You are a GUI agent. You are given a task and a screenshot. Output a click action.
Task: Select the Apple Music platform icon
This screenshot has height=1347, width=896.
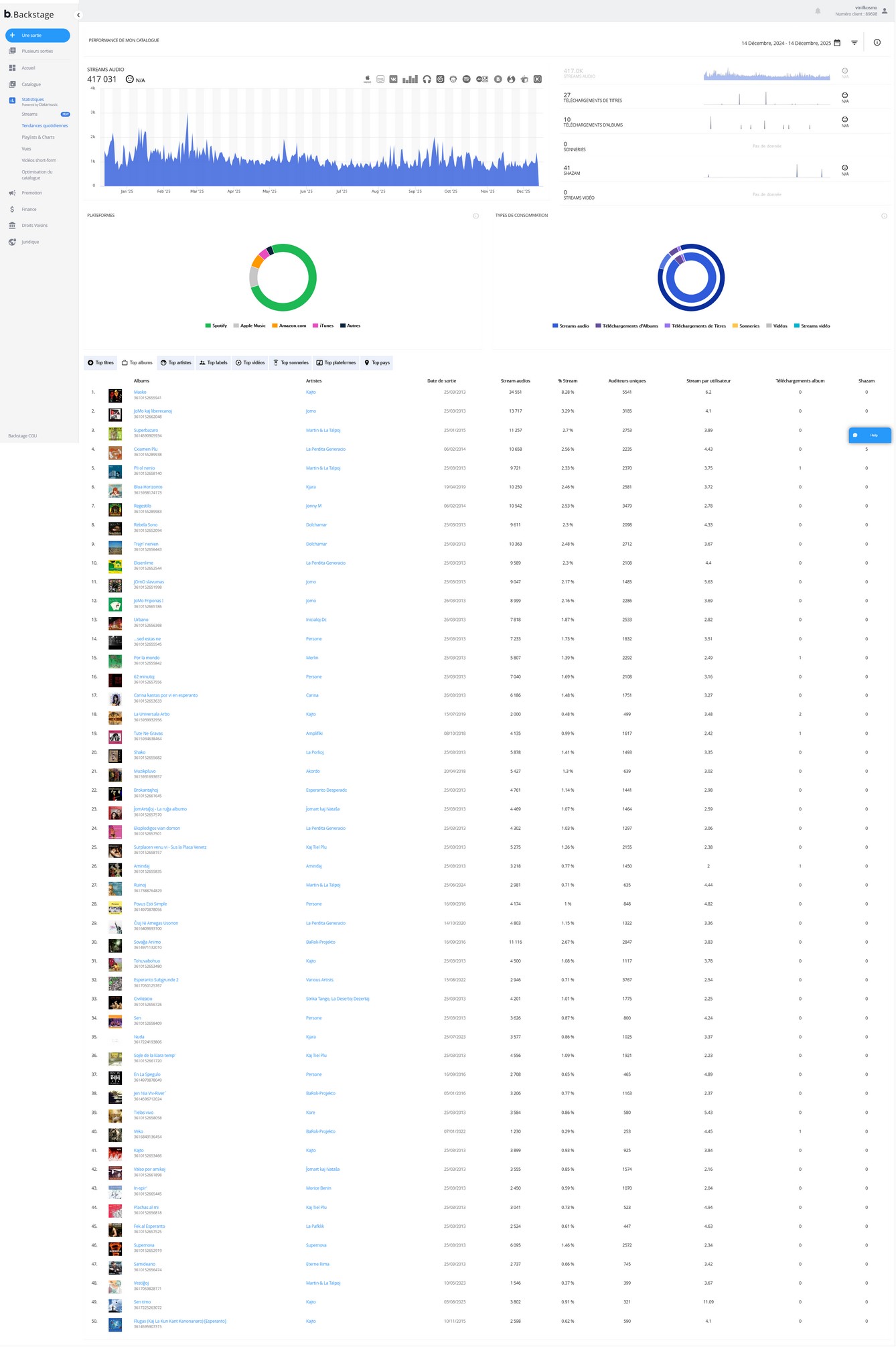click(x=367, y=79)
